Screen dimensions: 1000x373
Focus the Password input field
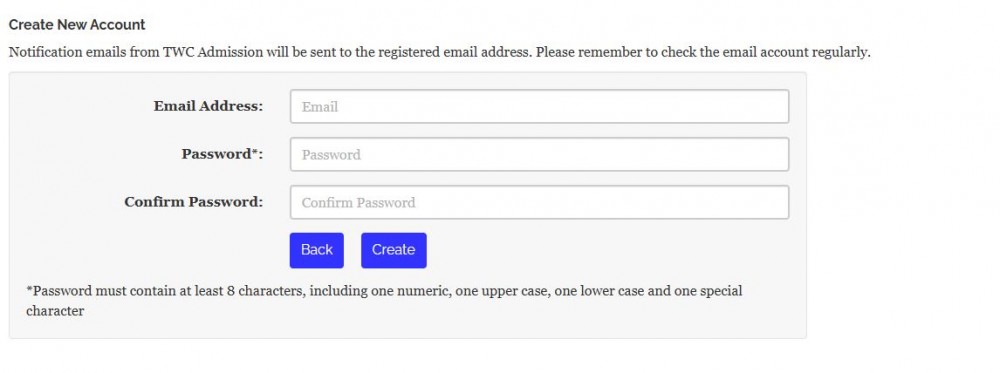tap(539, 154)
